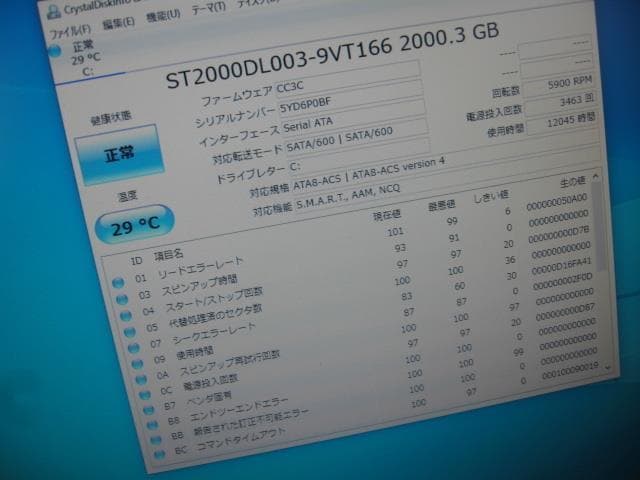Click the firmware field CC3C
Image resolution: width=640 pixels, height=480 pixels.
347,76
